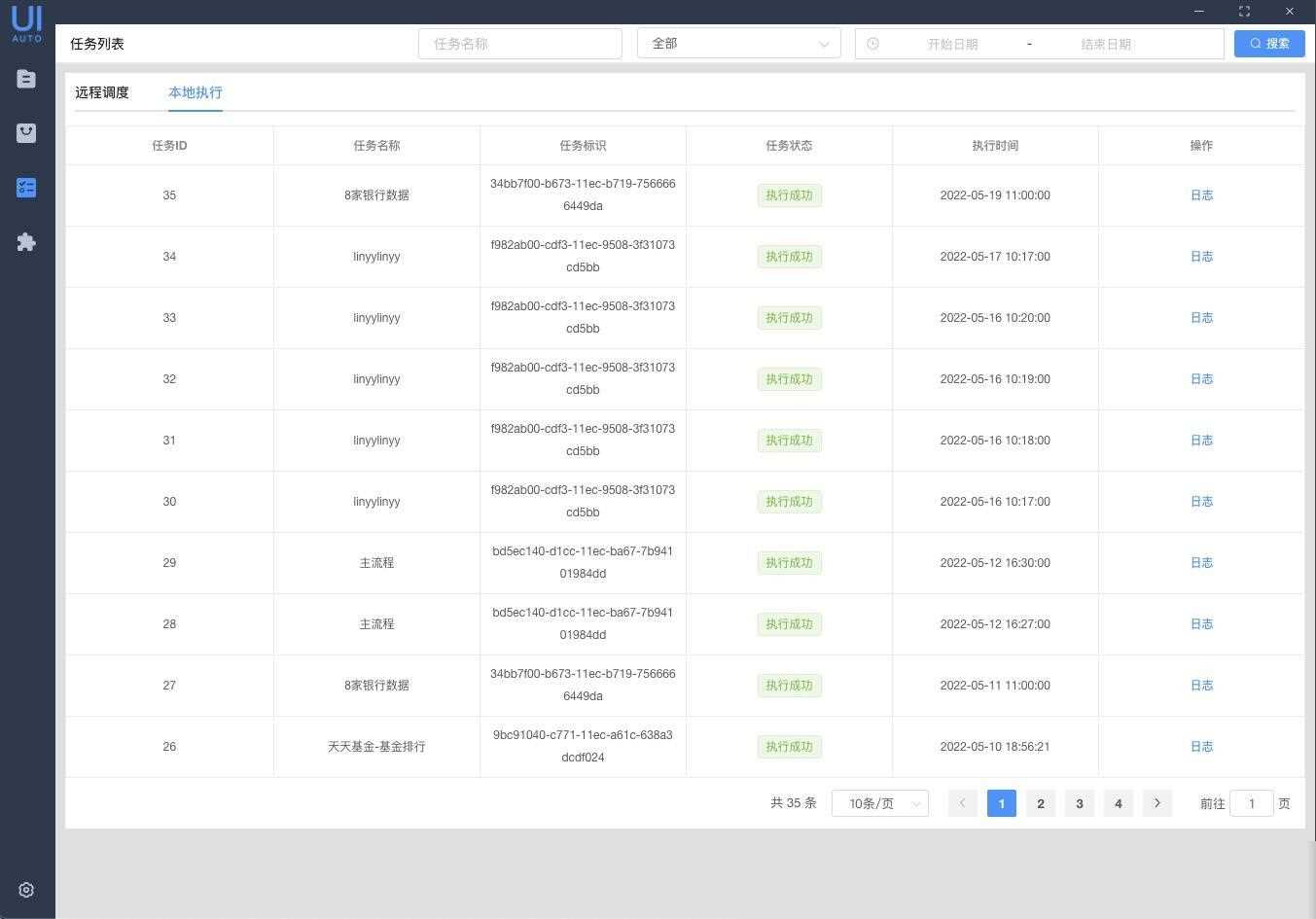Open the store bag sidebar icon
This screenshot has width=1316, height=919.
[26, 133]
